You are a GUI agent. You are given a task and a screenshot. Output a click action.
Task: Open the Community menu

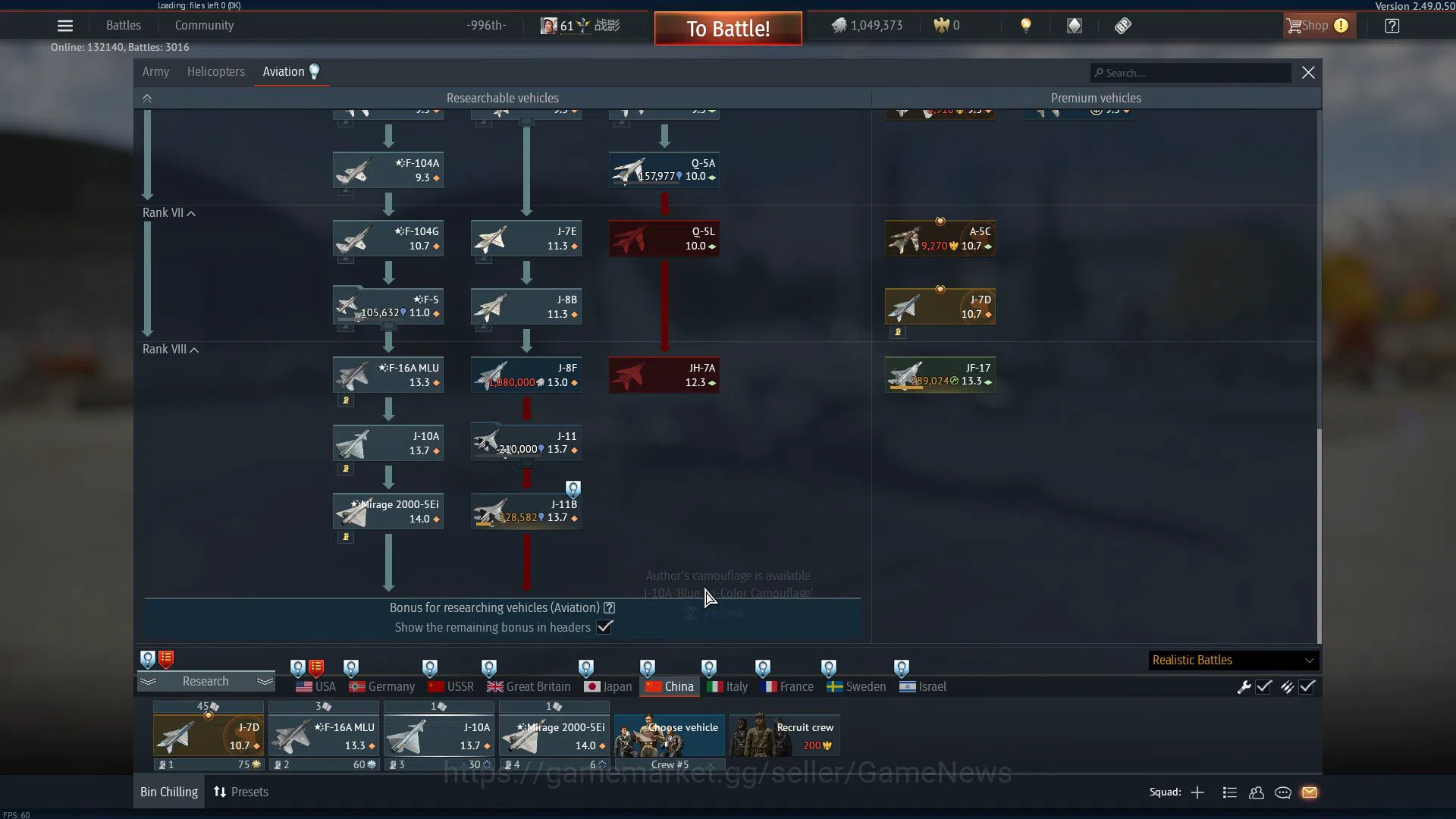pyautogui.click(x=204, y=26)
